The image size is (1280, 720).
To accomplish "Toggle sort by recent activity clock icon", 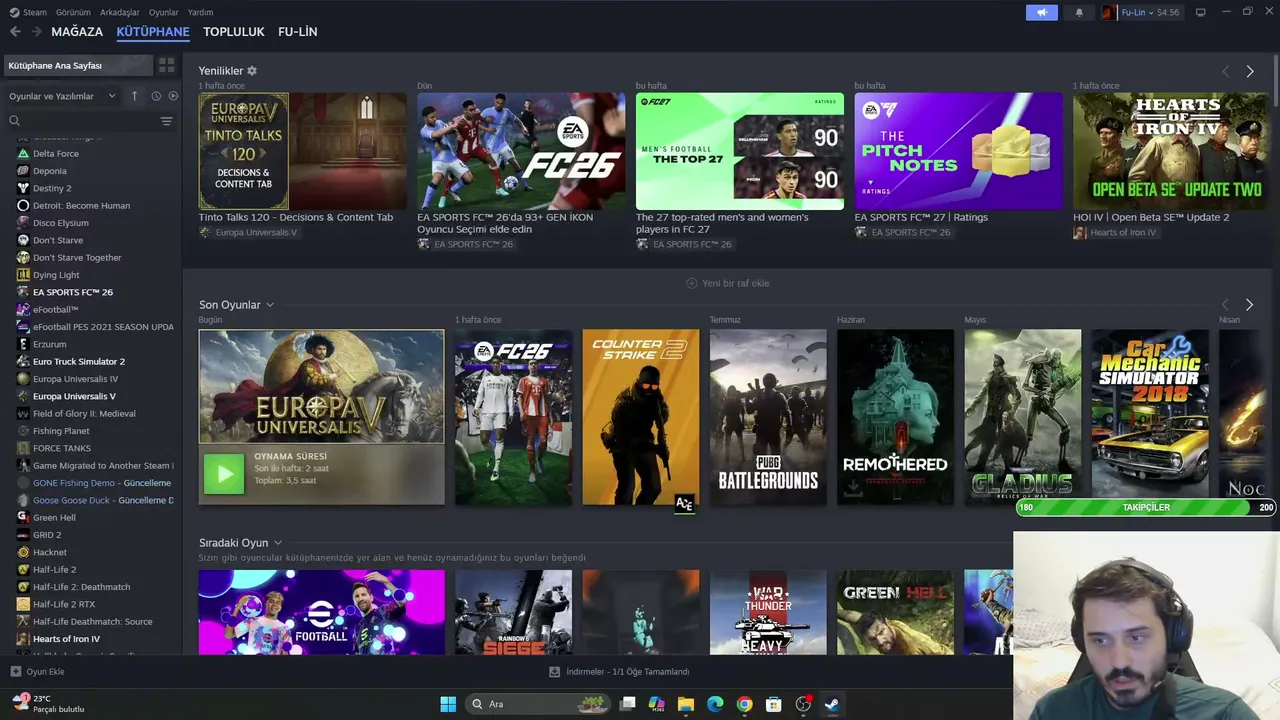I will pyautogui.click(x=156, y=96).
